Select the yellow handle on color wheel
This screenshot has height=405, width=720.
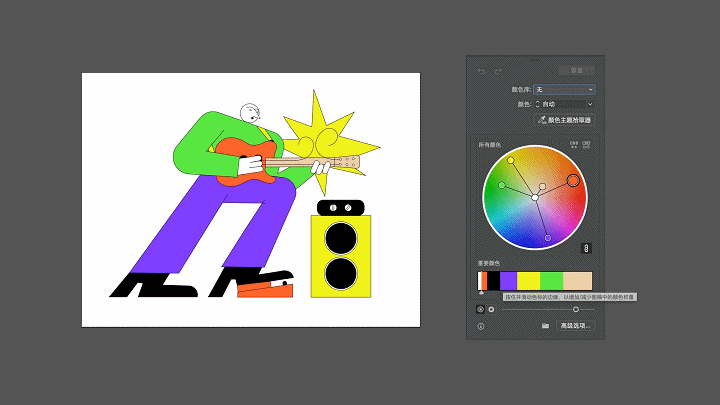511,160
